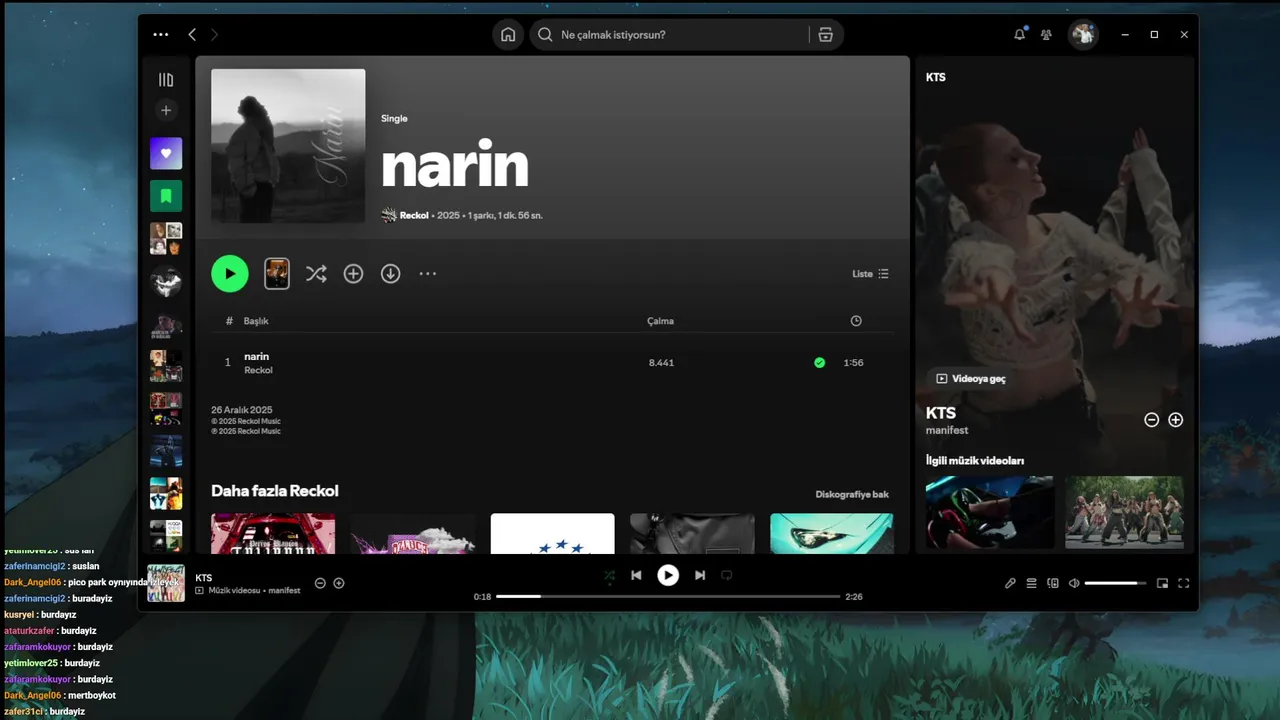Open the Liste view dropdown
Image resolution: width=1280 pixels, height=720 pixels.
(x=870, y=274)
